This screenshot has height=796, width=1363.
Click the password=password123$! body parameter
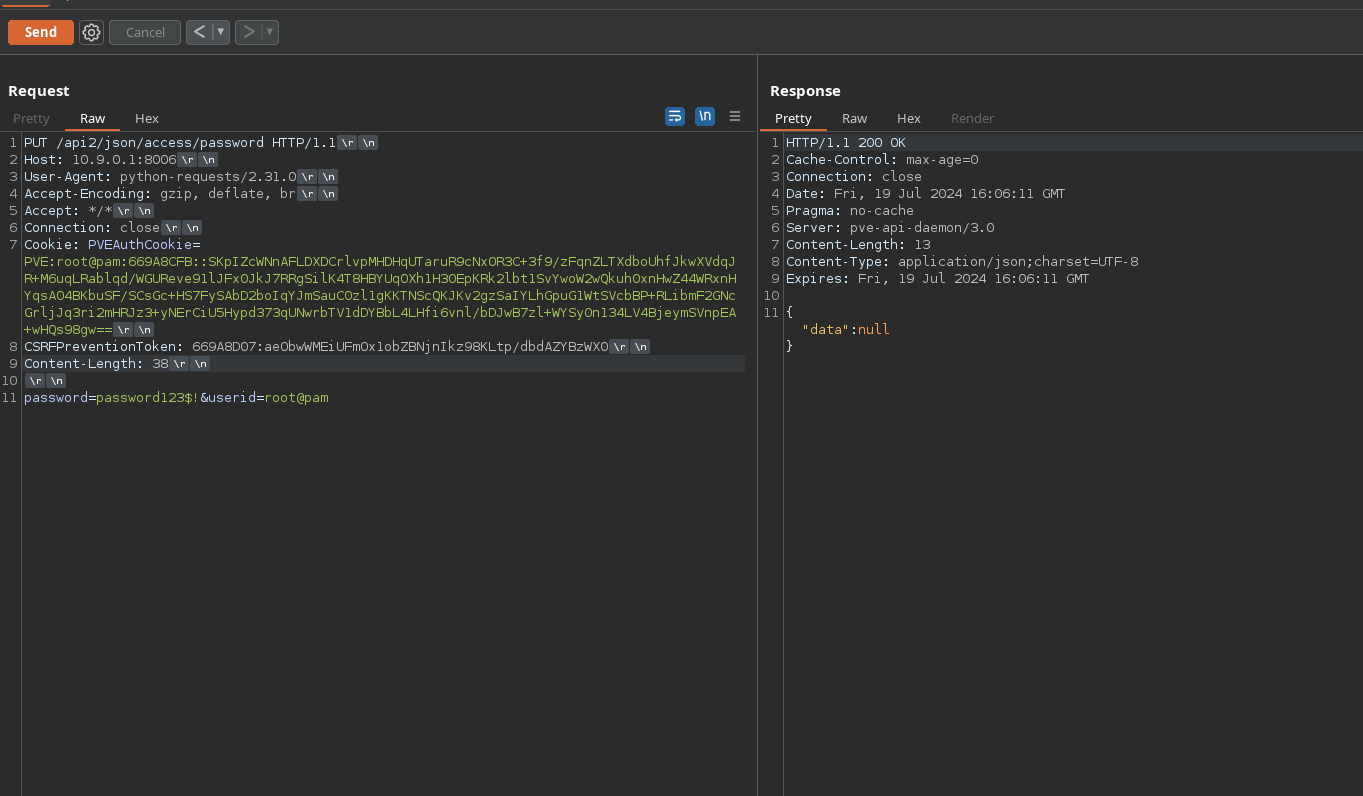(x=111, y=398)
